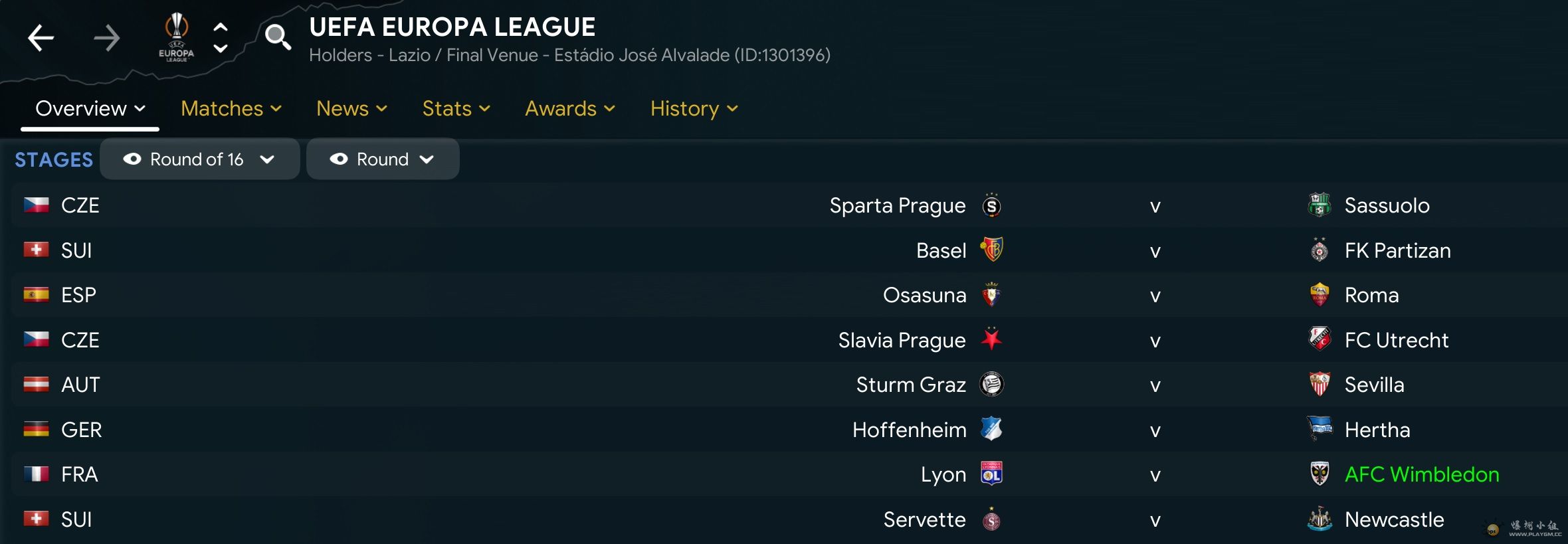Open the AFC Wimbledon team link

pyautogui.click(x=1421, y=474)
